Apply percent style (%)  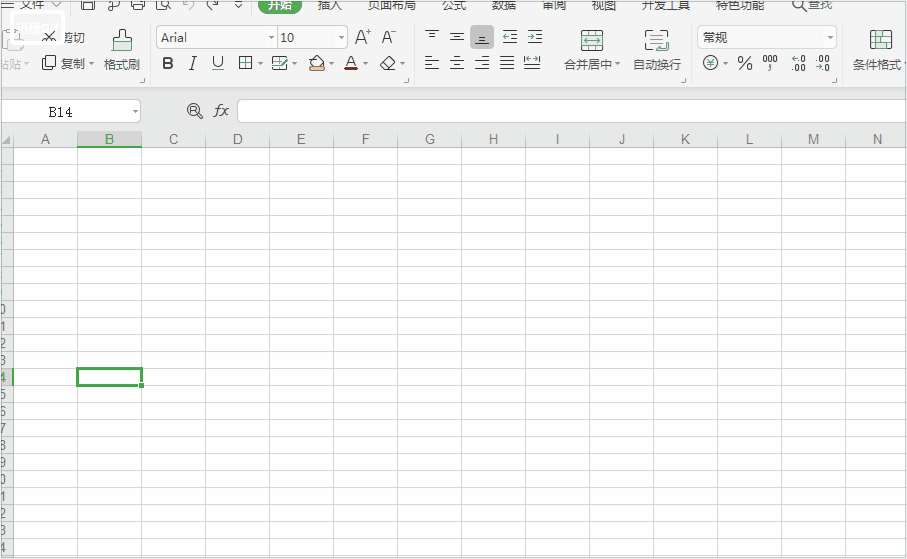(x=745, y=62)
